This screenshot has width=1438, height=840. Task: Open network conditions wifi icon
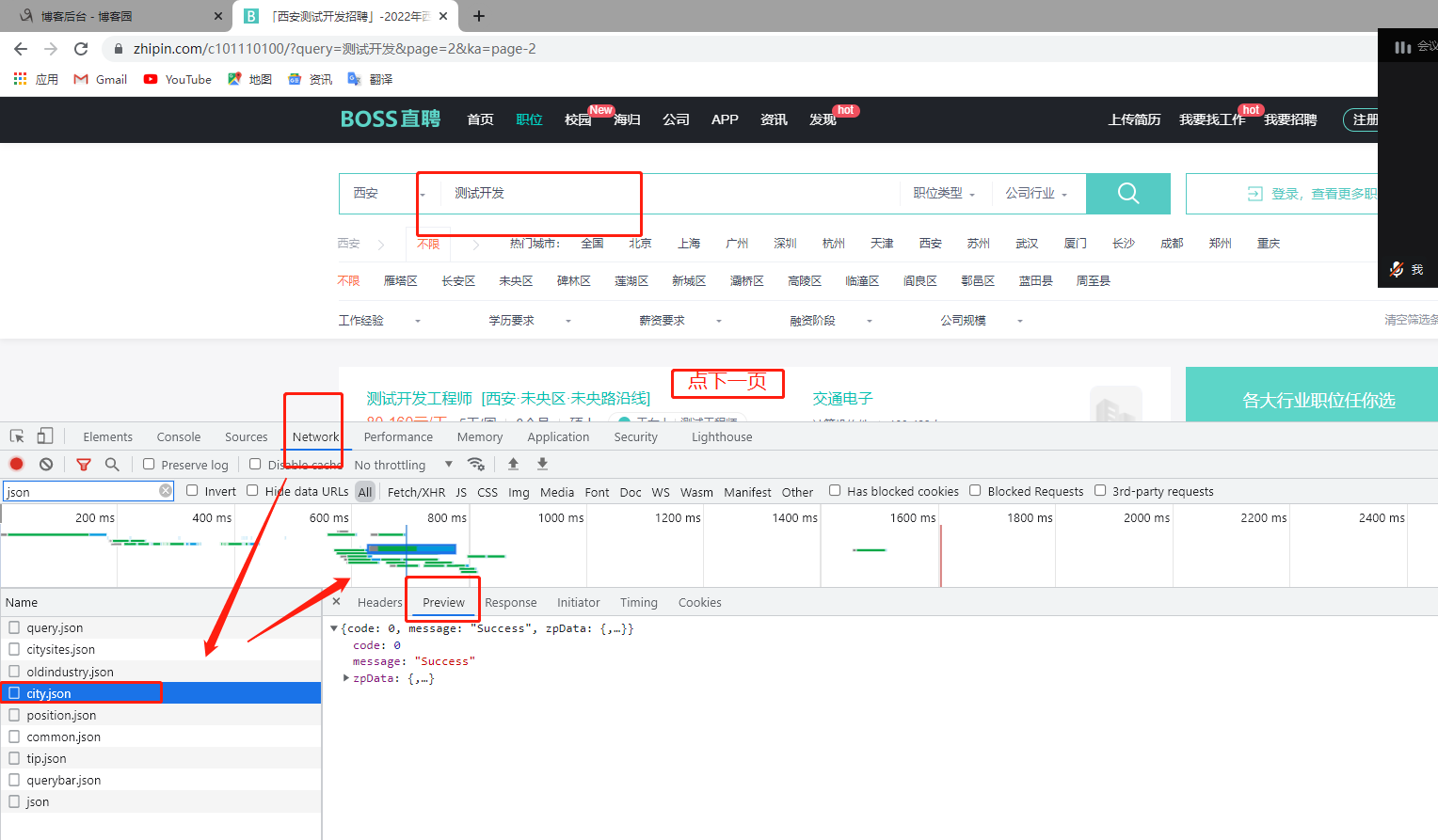pos(476,464)
